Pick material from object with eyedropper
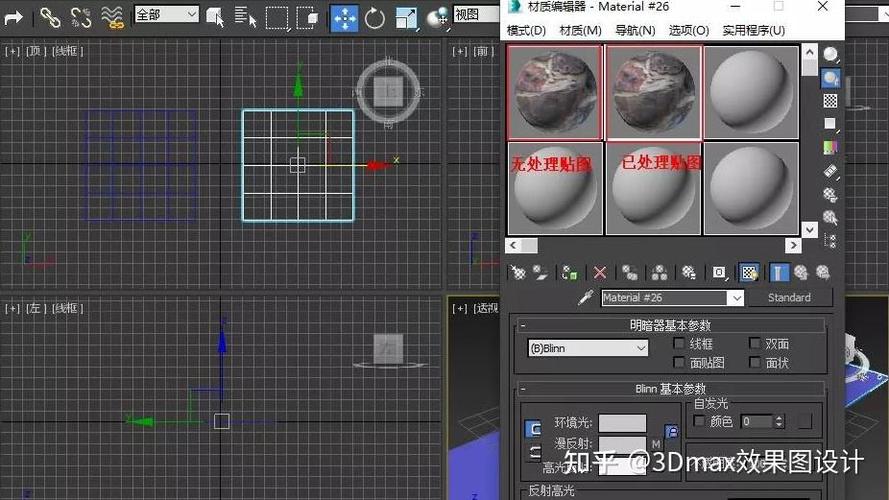This screenshot has height=500, width=889. click(x=585, y=298)
